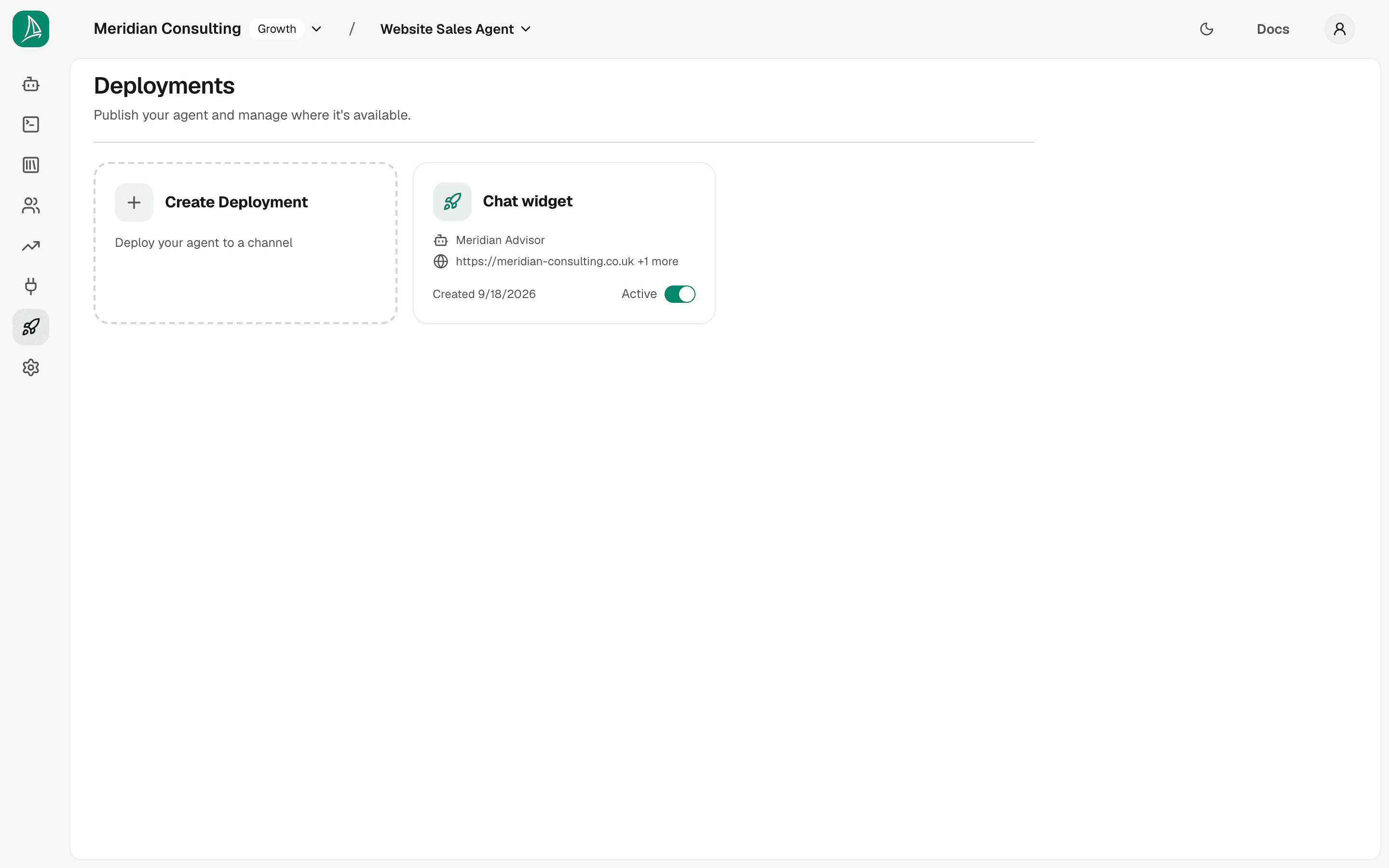The width and height of the screenshot is (1389, 868).
Task: Open the Website Sales Agent dropdown
Action: (456, 29)
